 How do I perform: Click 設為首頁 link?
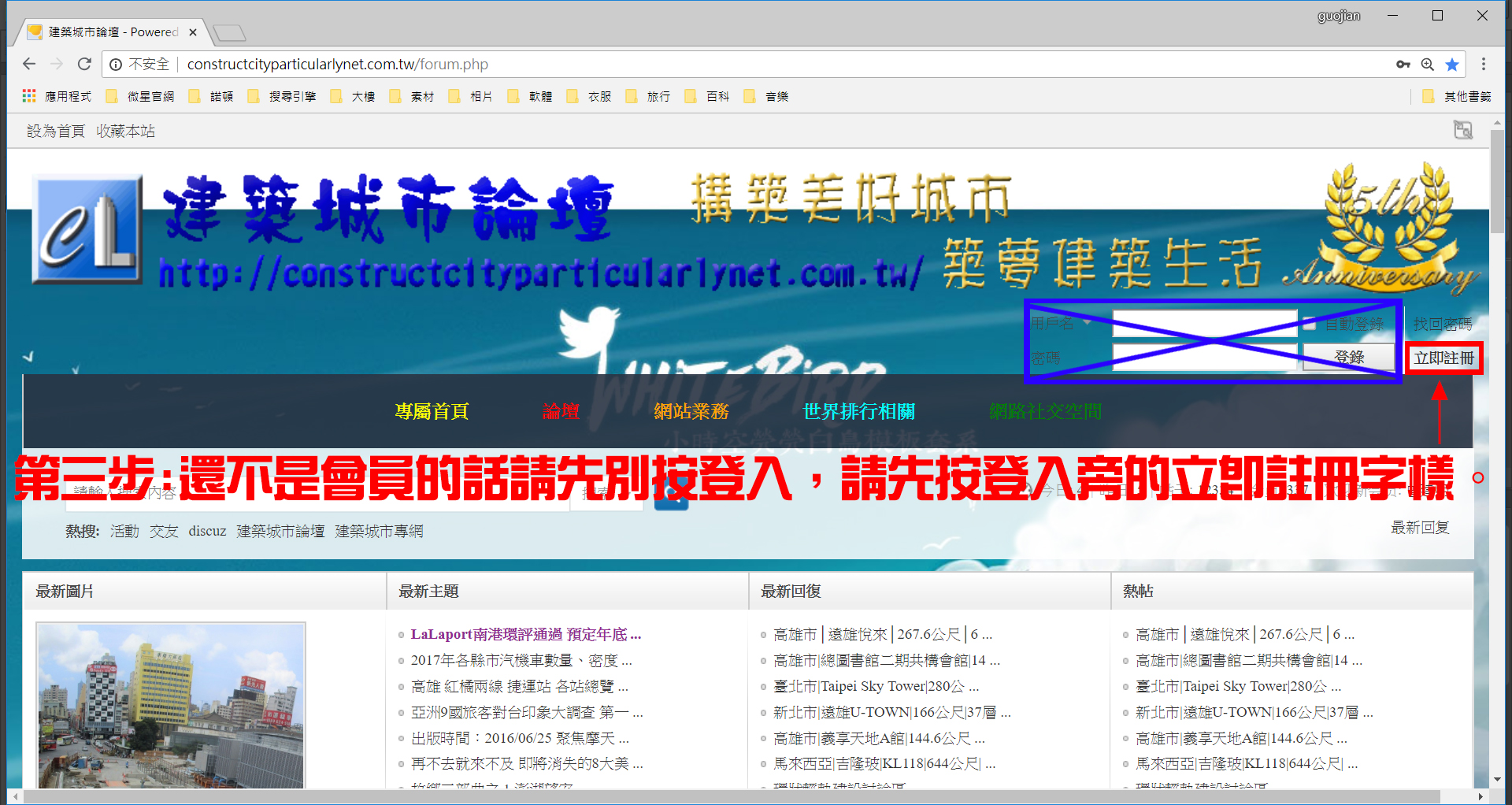55,131
